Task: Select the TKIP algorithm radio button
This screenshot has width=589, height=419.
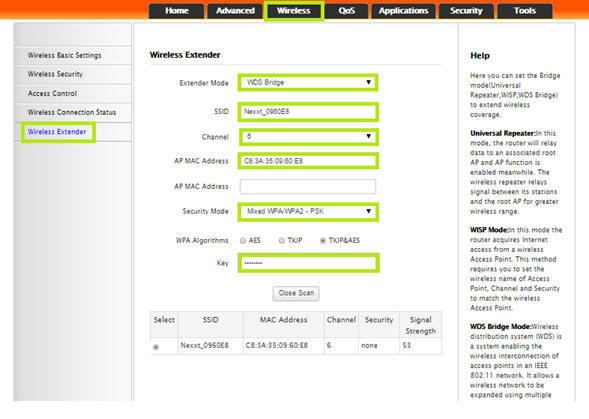Action: point(282,241)
